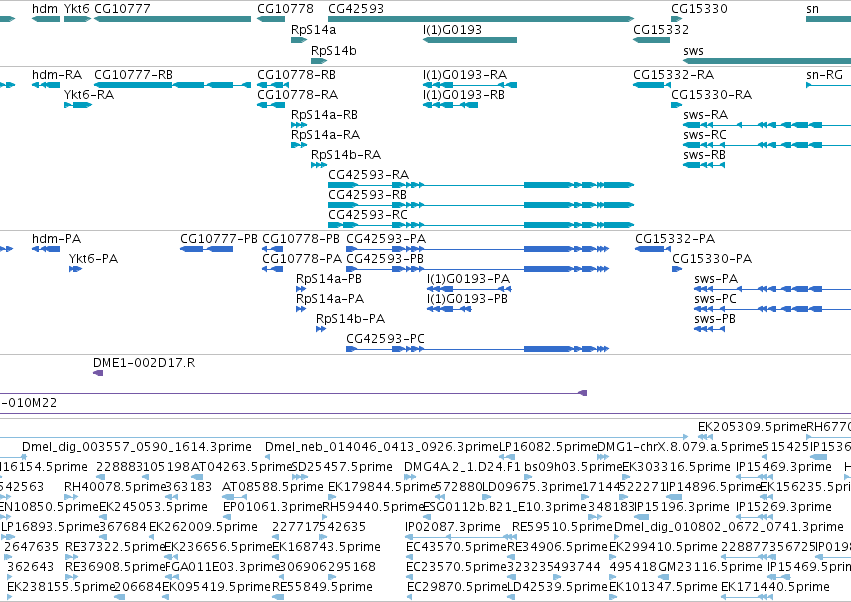Click the CG42593-PB coding model
The width and height of the screenshot is (851, 602).
(478, 269)
